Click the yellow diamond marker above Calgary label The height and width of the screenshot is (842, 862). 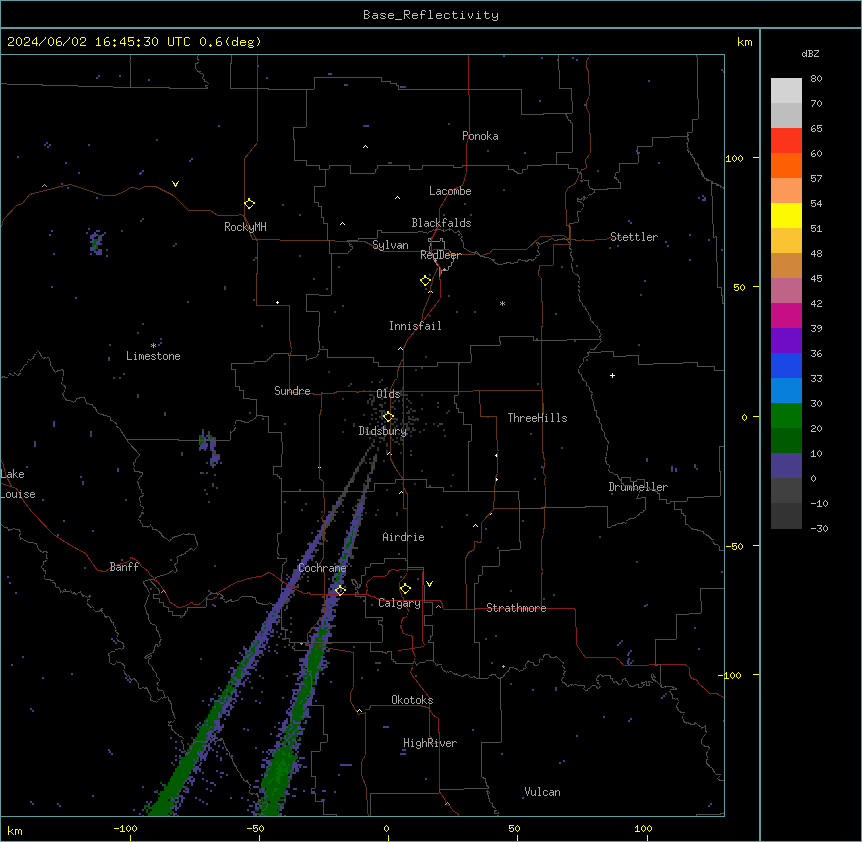405,589
